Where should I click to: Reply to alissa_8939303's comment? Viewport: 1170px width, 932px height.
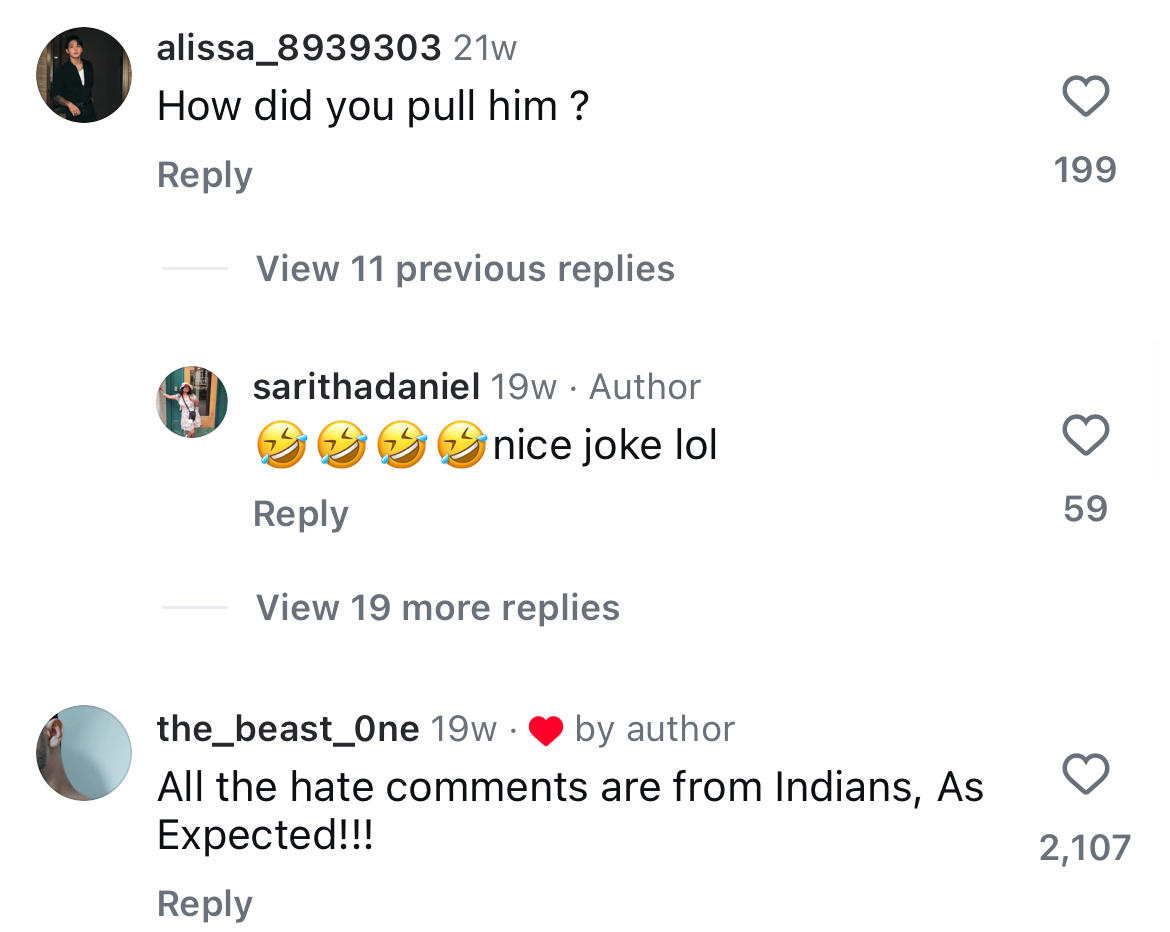tap(205, 175)
